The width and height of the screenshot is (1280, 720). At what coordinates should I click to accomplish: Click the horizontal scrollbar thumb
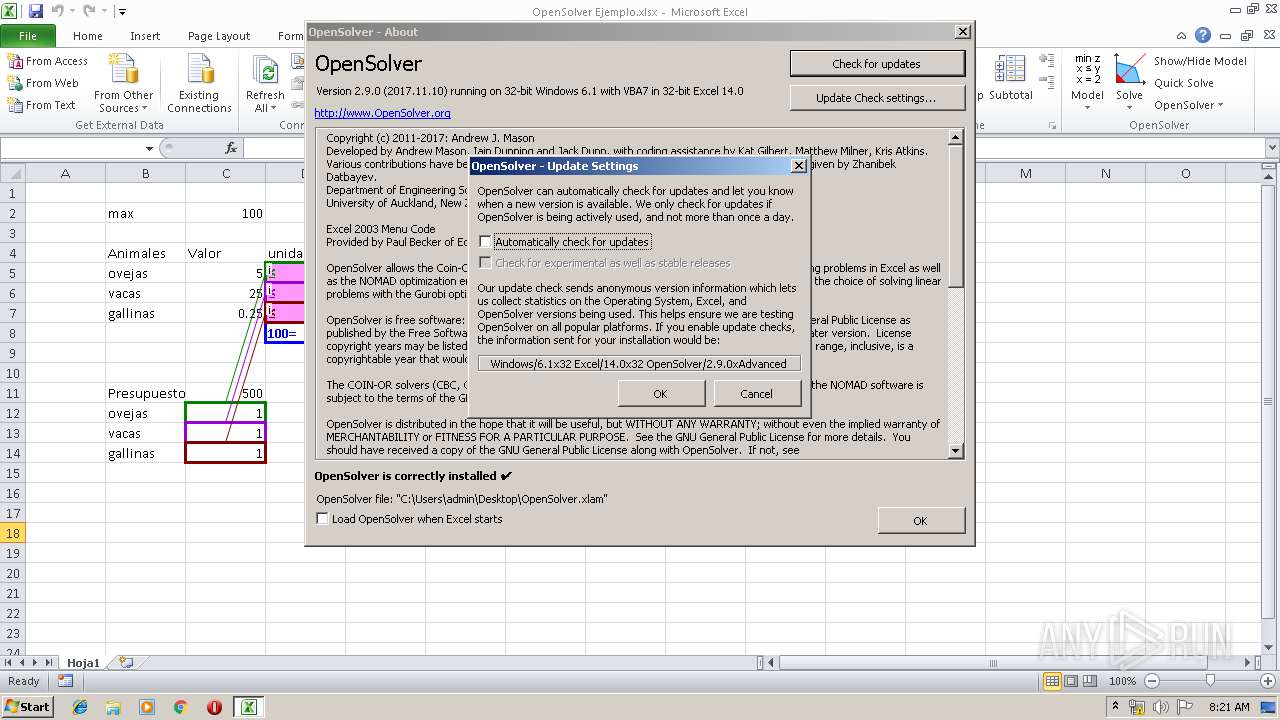(993, 662)
